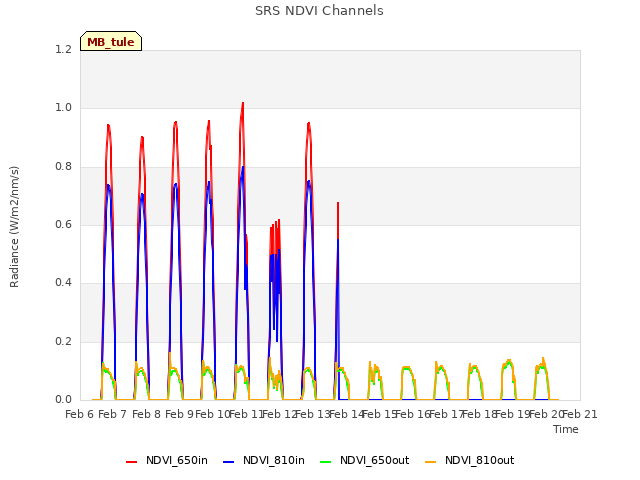Image resolution: width=640 pixels, height=480 pixels.
Task: Click the 0.6 y-axis tick label
Action: click(63, 224)
